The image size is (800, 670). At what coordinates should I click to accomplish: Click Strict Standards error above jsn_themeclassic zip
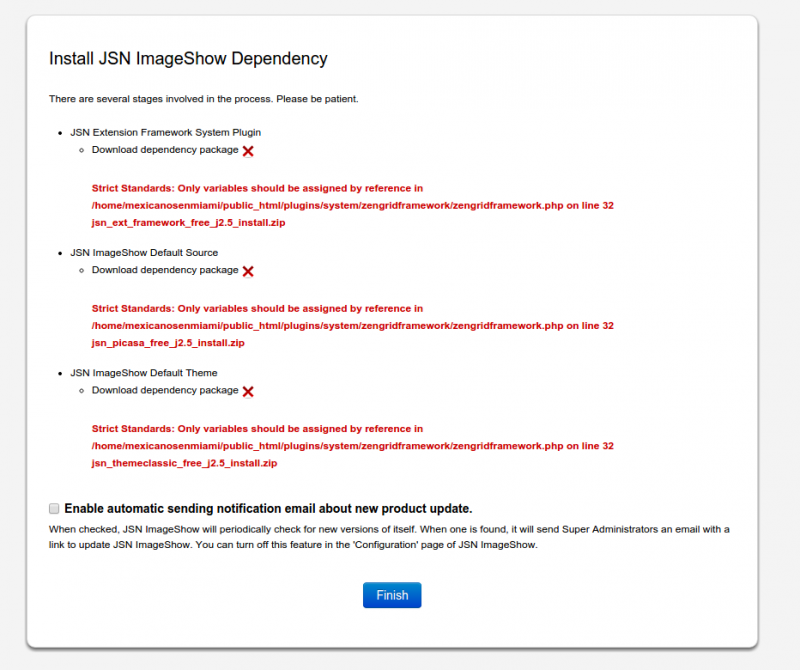tap(353, 437)
